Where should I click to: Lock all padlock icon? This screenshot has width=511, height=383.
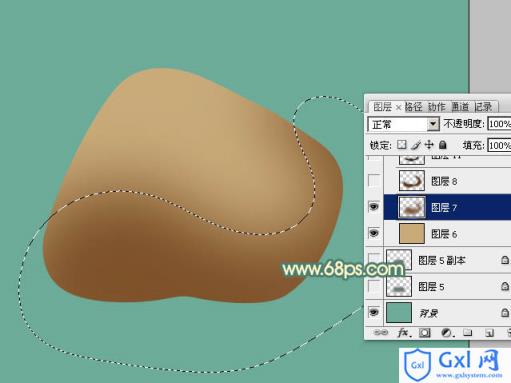(442, 145)
